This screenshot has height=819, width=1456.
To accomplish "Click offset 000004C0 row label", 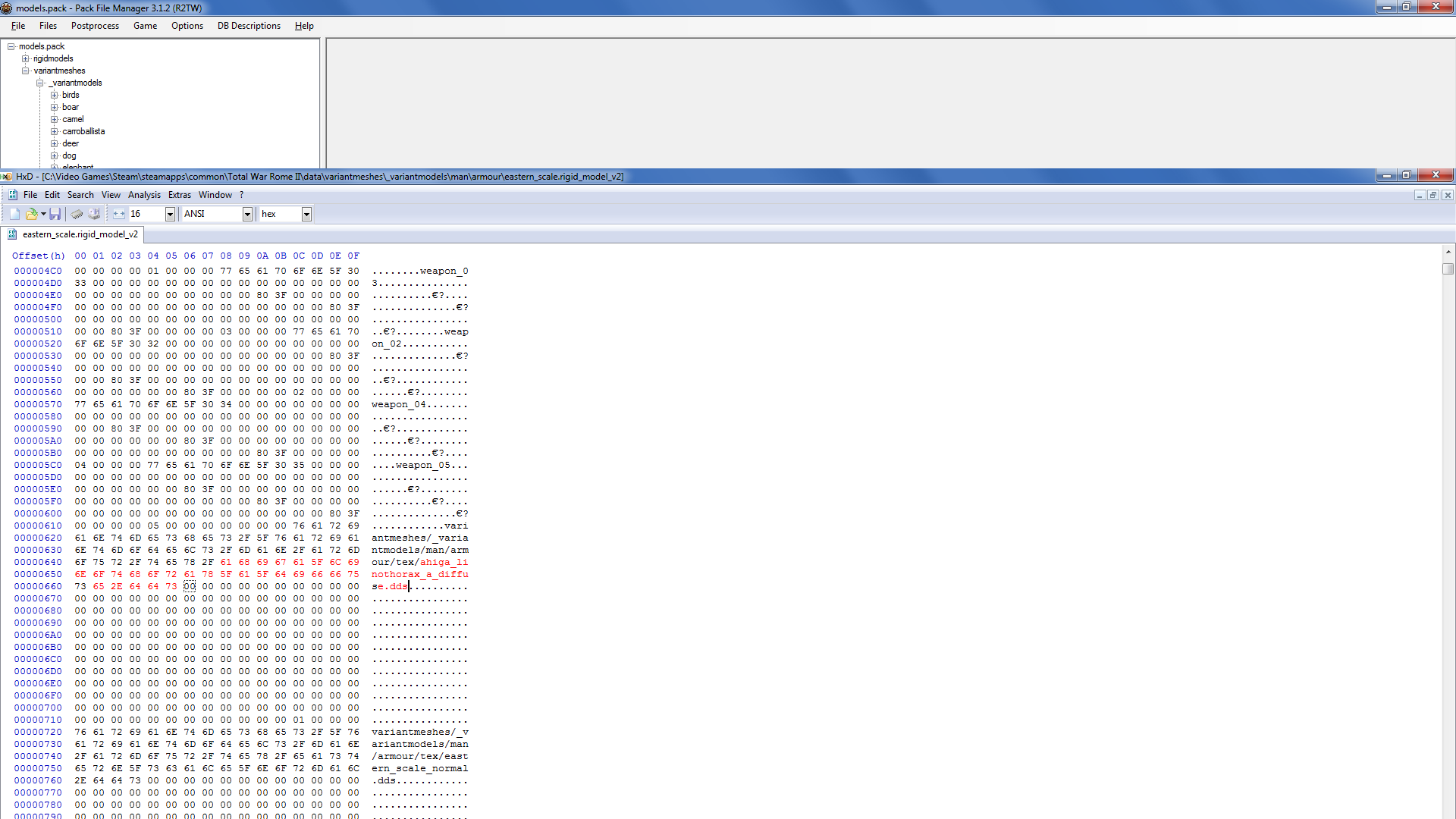I will click(38, 271).
